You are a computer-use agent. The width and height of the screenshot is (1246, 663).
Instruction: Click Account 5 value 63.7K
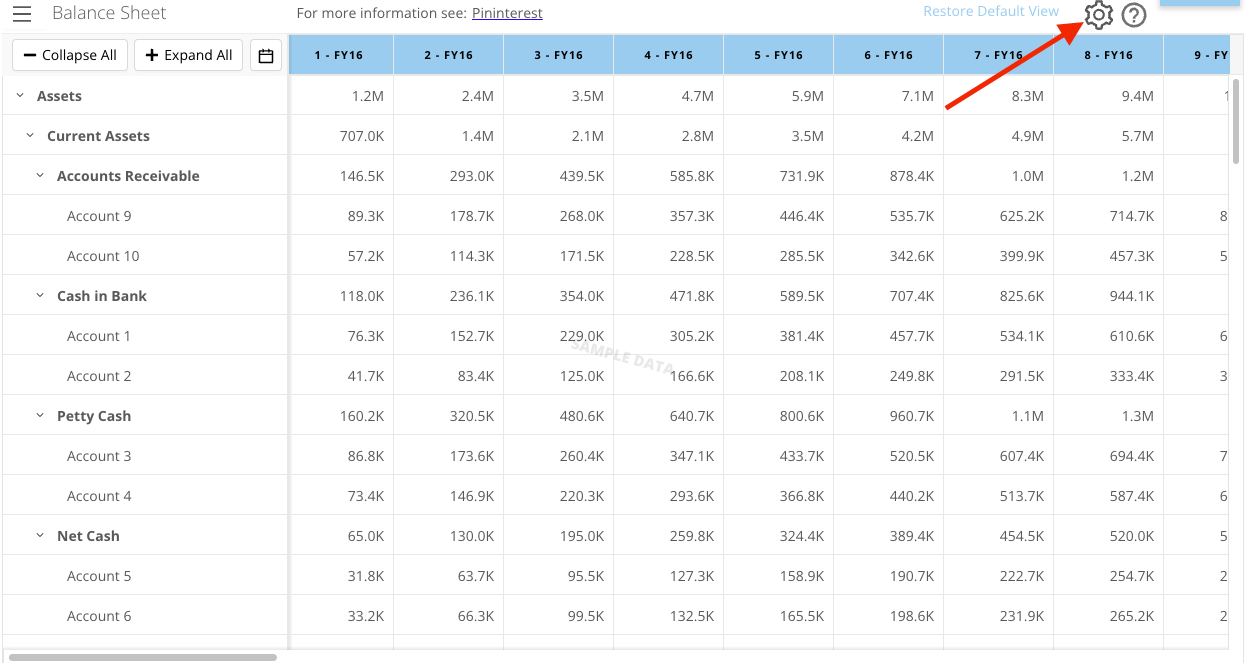click(x=475, y=576)
